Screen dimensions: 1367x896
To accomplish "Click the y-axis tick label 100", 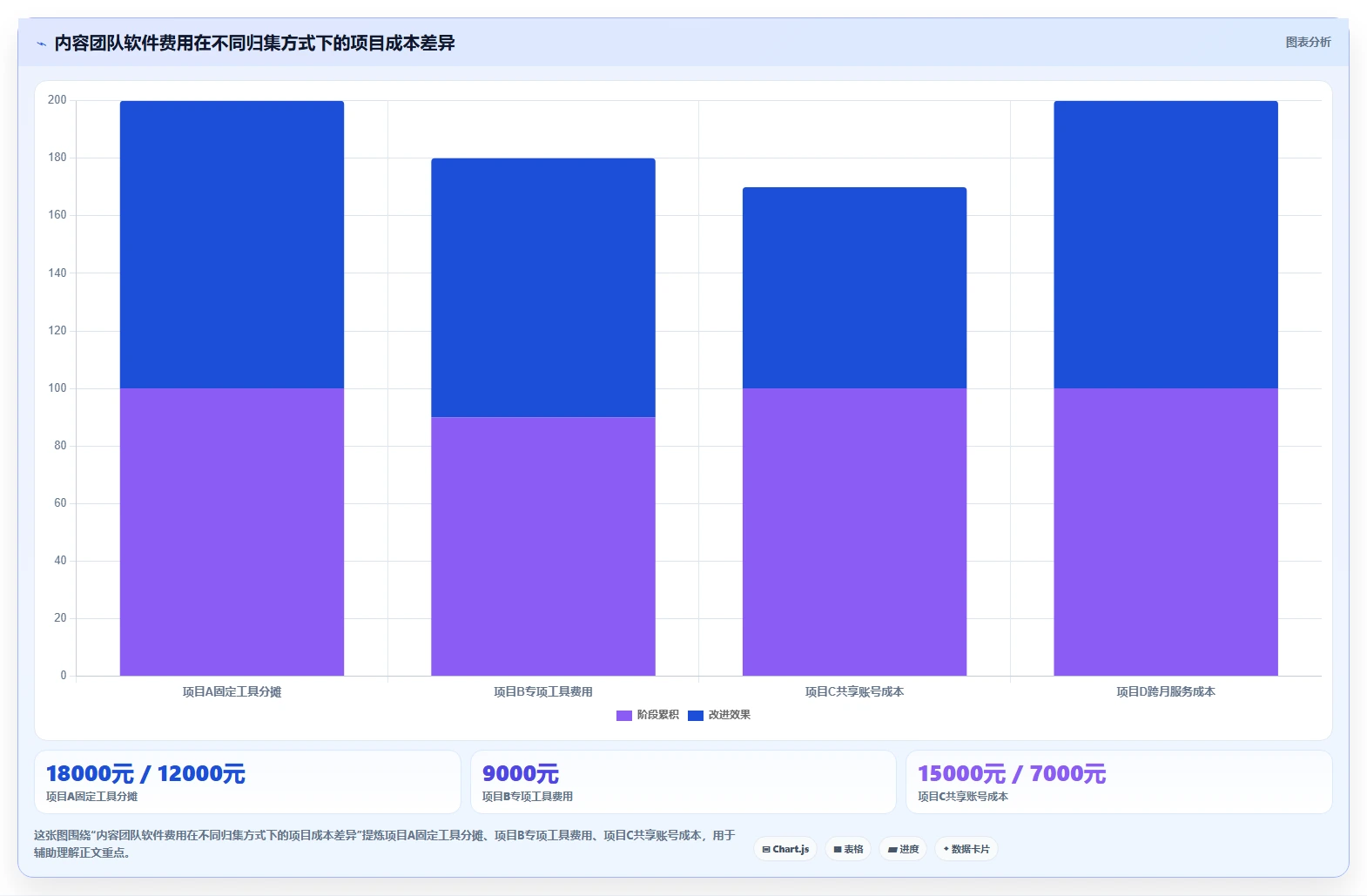I will coord(57,388).
